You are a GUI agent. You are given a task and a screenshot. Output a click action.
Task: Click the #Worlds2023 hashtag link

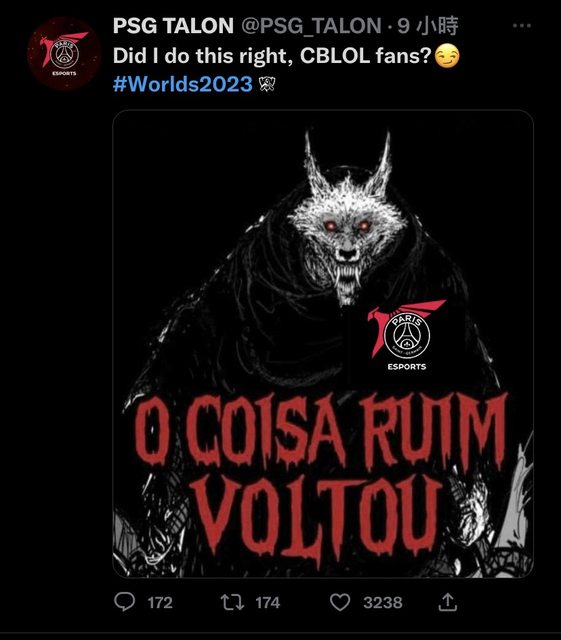(x=183, y=84)
